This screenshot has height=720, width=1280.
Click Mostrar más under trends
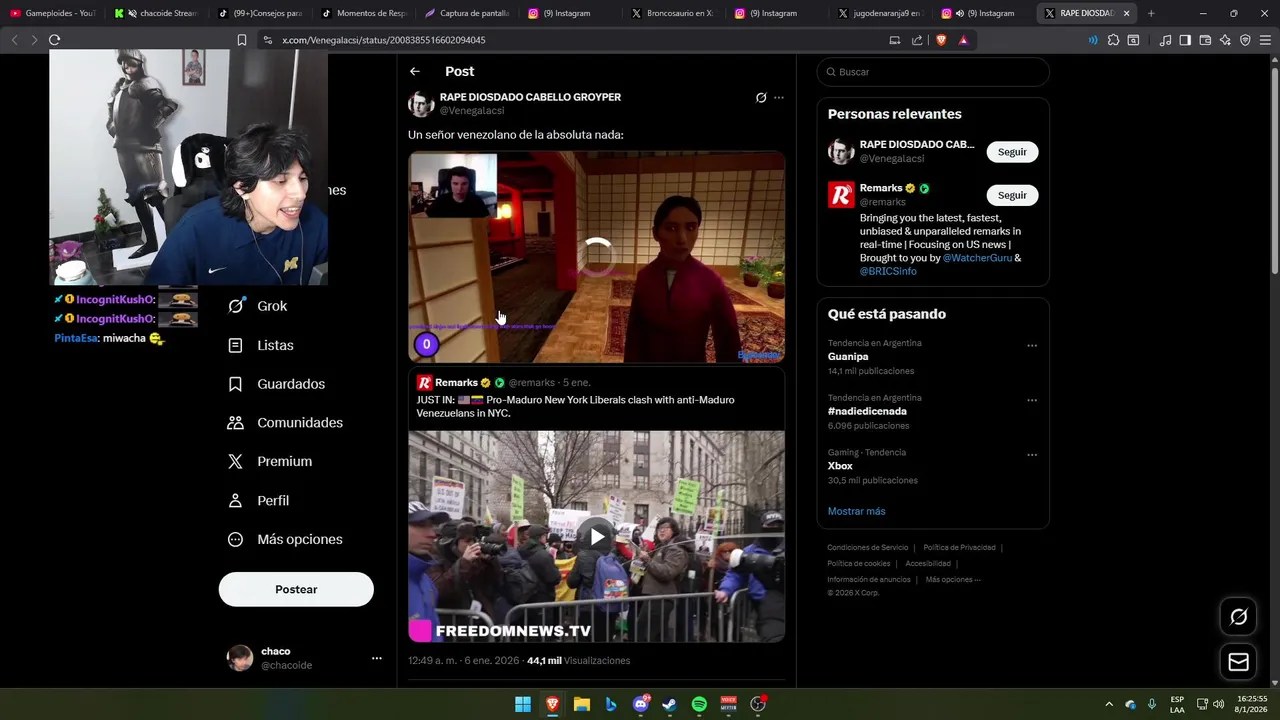coord(856,511)
